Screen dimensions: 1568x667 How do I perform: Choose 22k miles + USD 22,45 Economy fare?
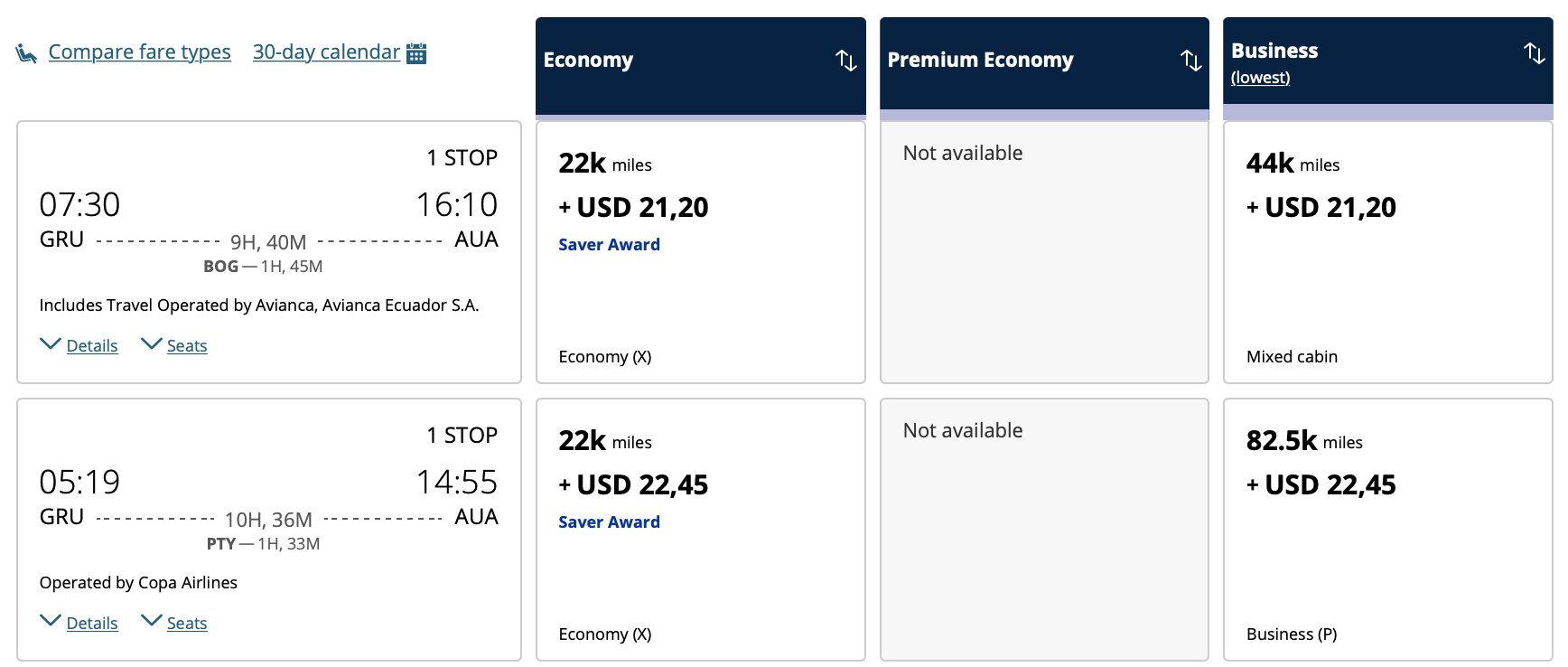701,530
